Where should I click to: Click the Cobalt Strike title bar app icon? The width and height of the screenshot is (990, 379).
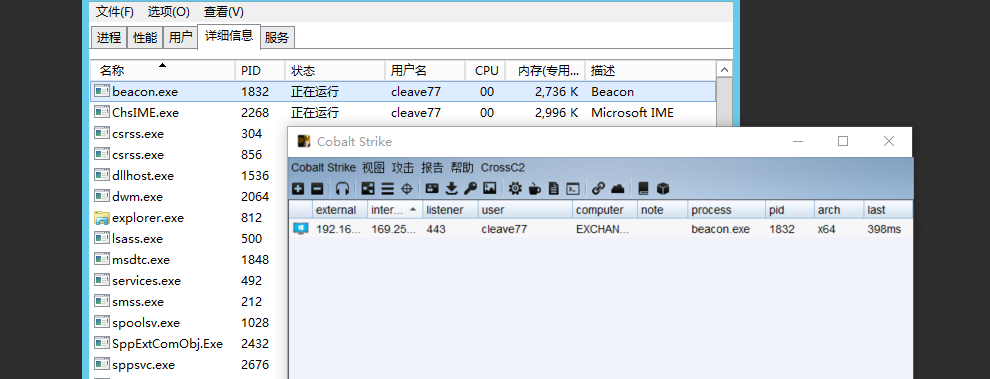304,141
